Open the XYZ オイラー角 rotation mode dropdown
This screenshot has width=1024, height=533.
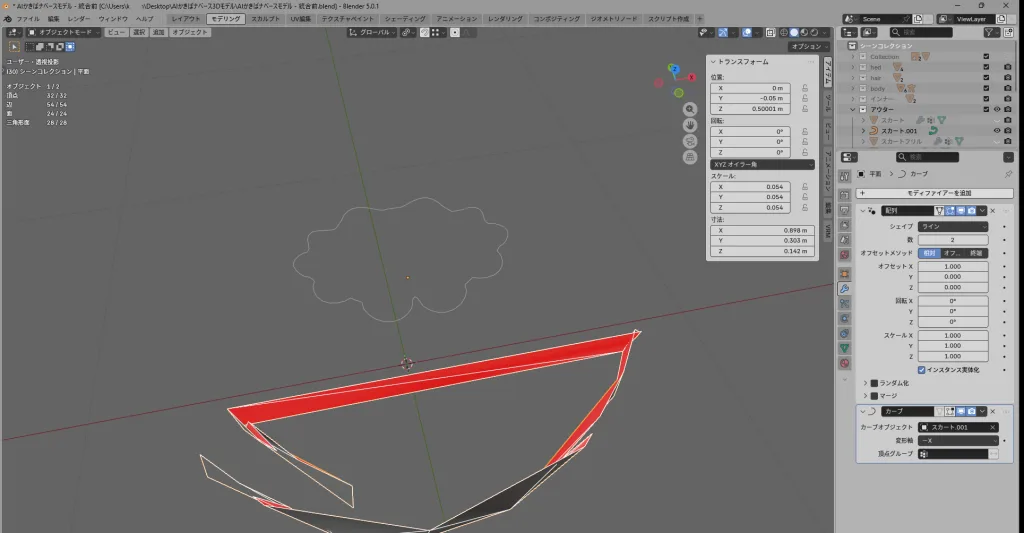click(x=762, y=164)
